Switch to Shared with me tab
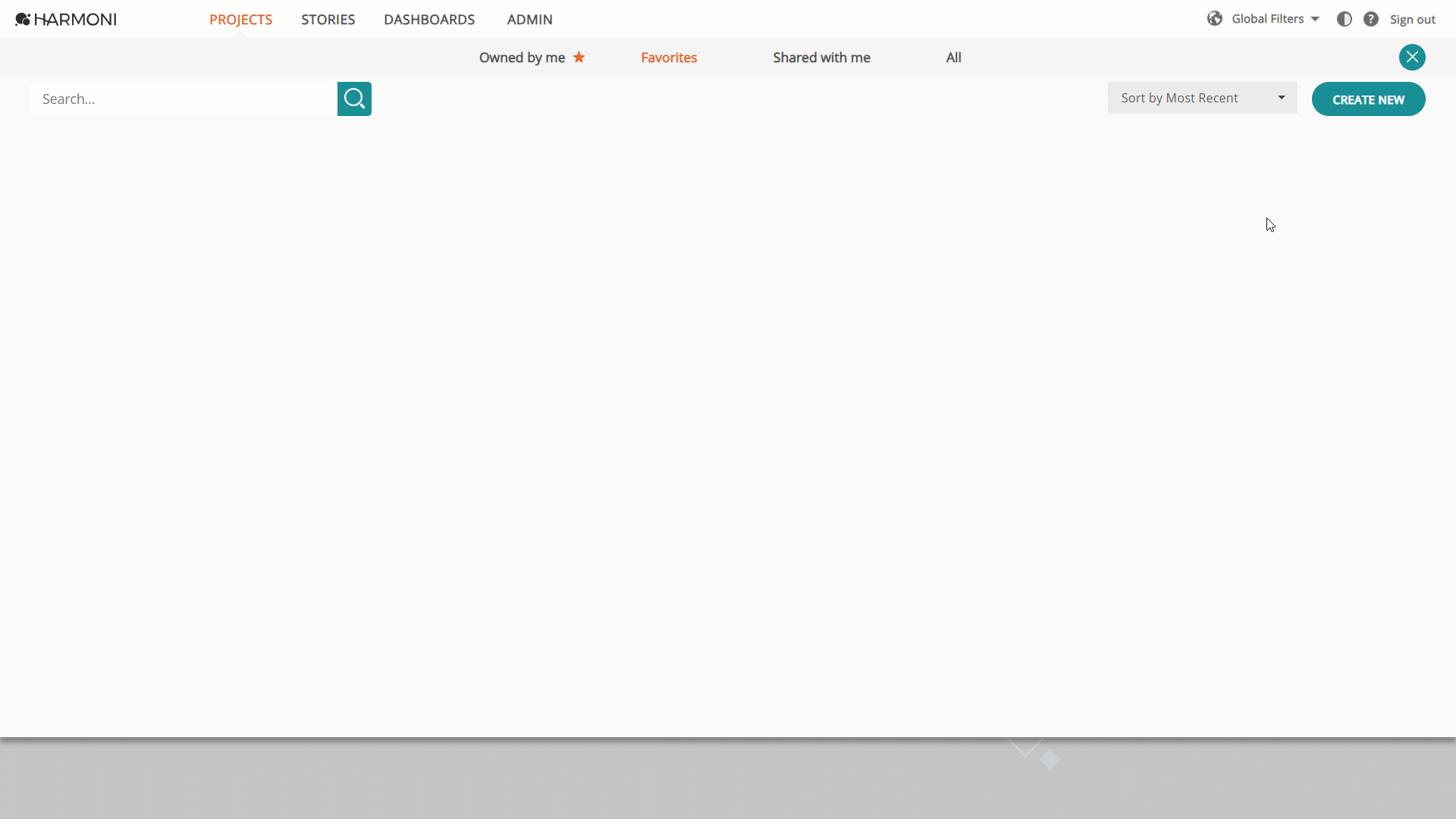 pos(821,58)
